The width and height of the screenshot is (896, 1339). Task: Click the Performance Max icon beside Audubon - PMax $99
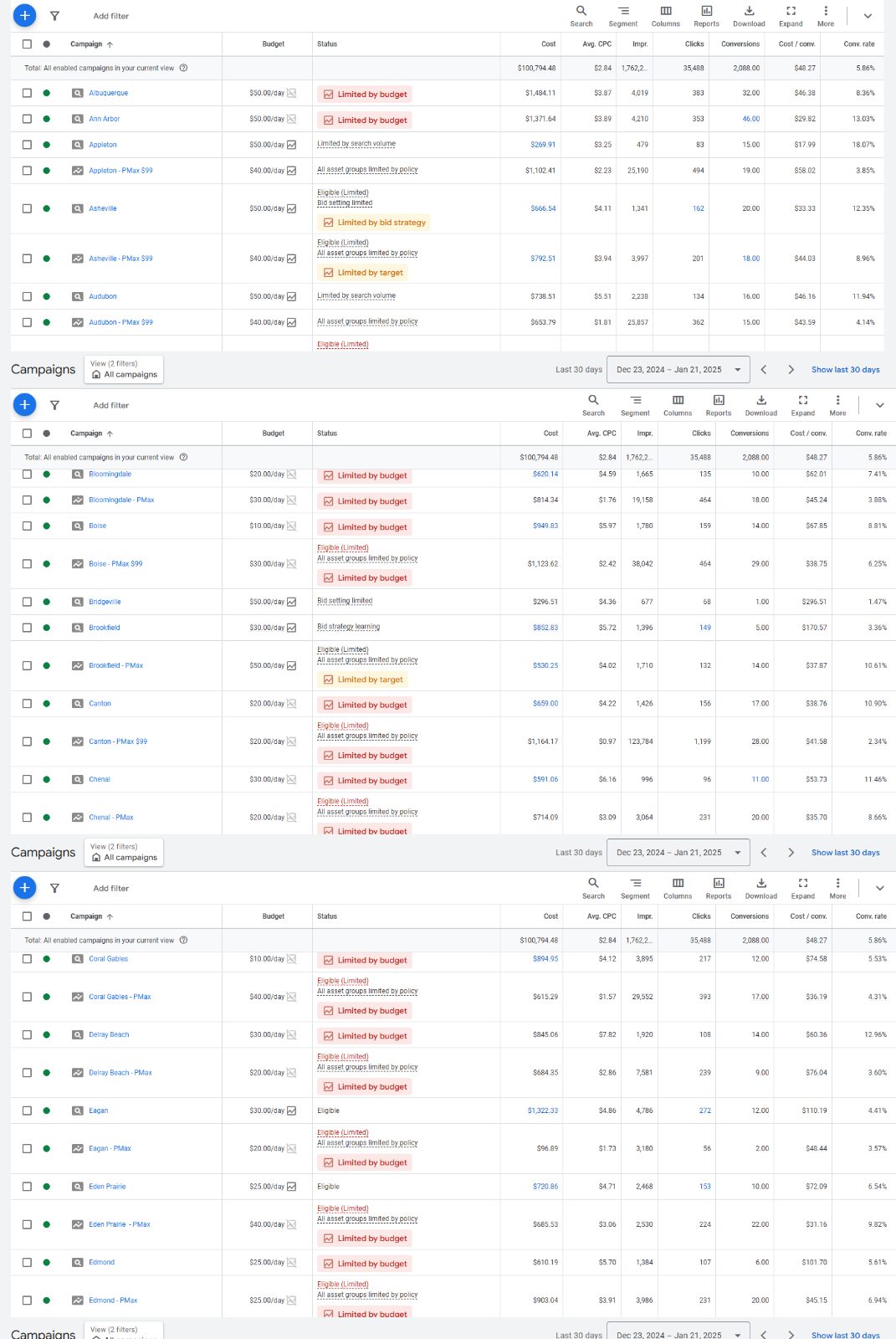pos(77,322)
